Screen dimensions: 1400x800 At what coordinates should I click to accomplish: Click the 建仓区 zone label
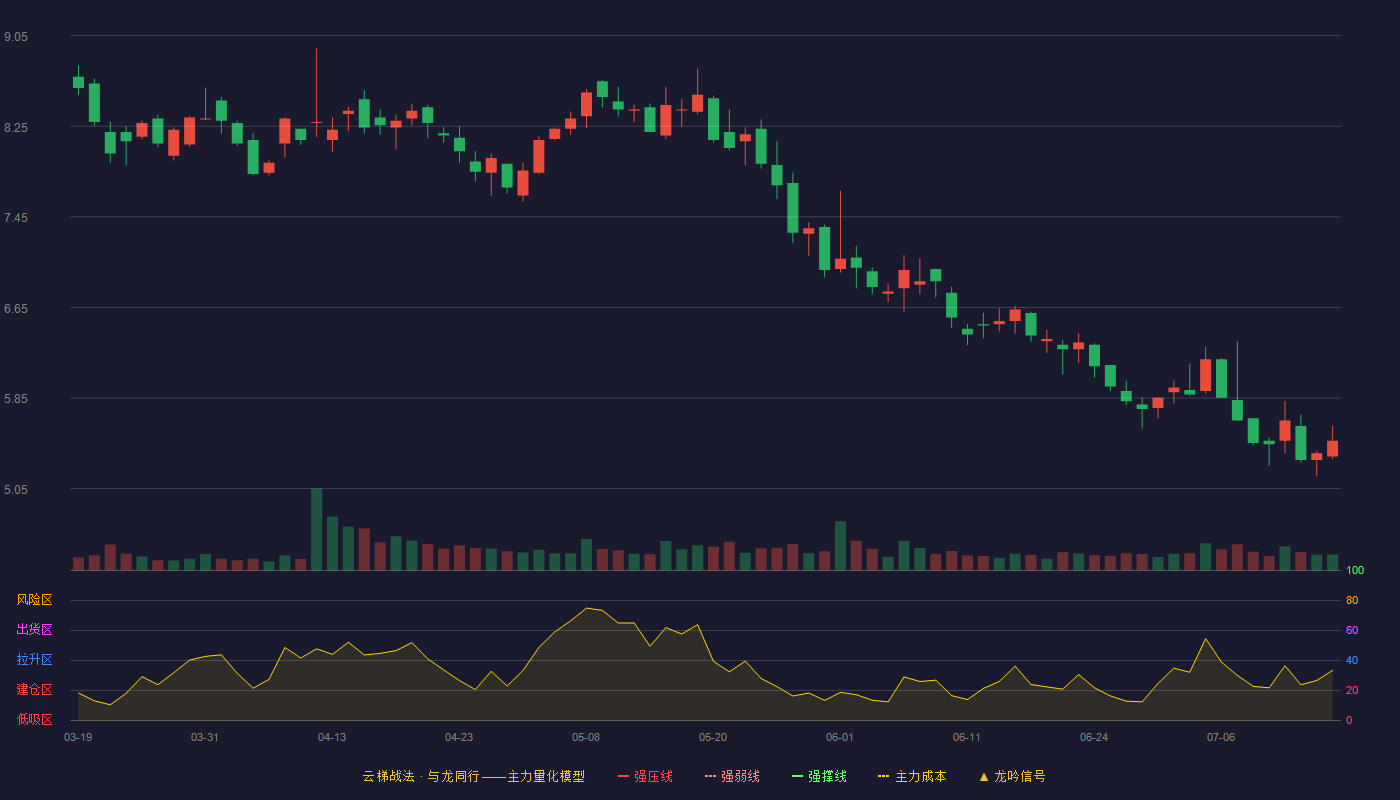pyautogui.click(x=34, y=690)
